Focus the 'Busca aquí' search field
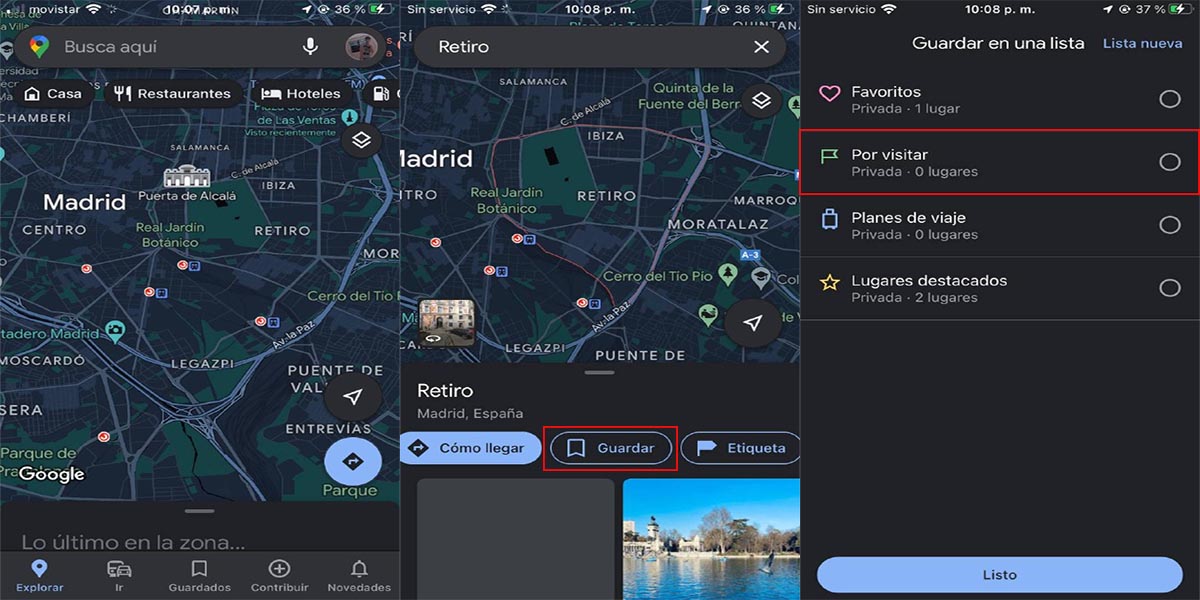The height and width of the screenshot is (600, 1200). click(200, 47)
